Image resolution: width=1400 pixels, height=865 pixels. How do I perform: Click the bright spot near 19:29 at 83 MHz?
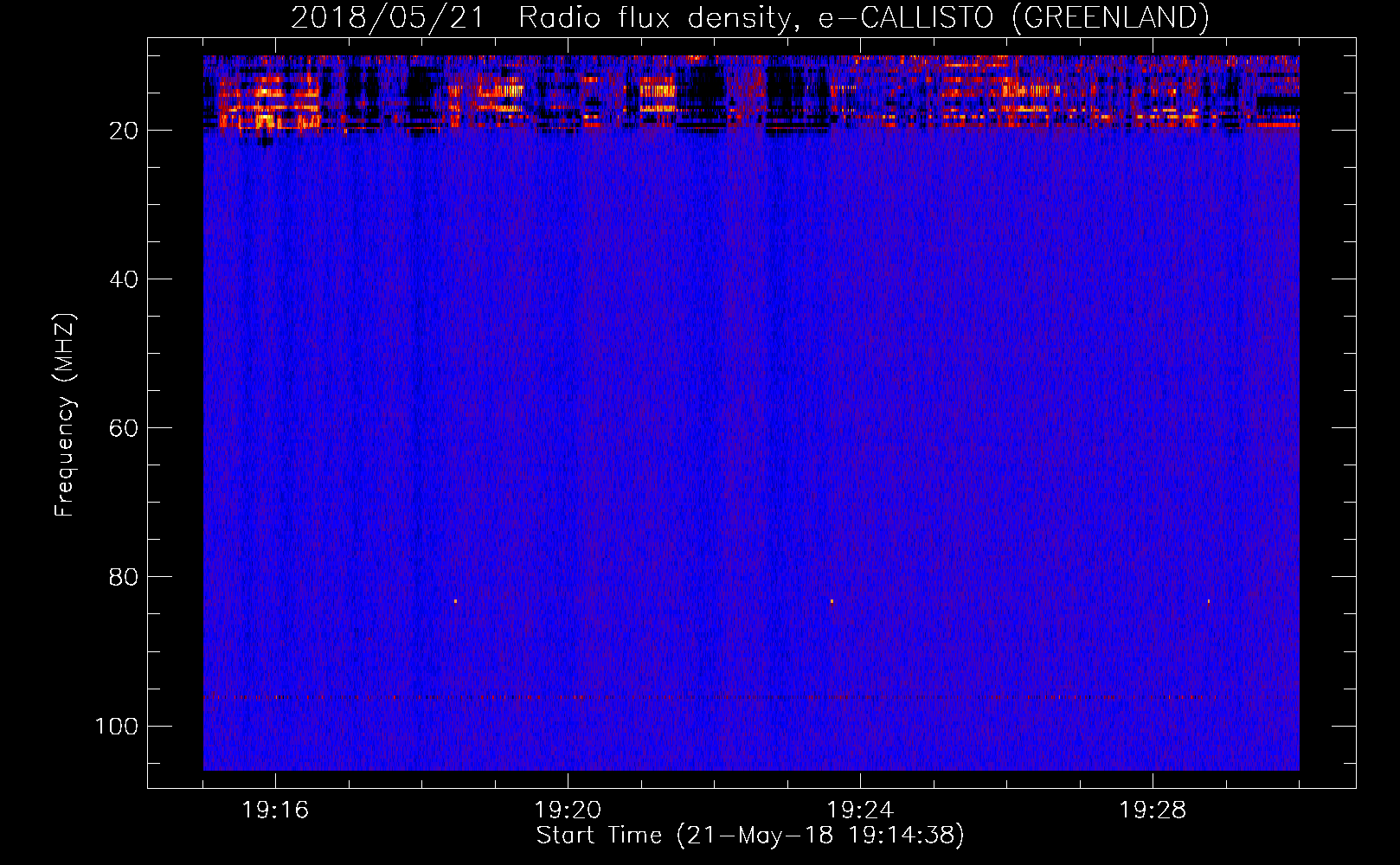1208,600
